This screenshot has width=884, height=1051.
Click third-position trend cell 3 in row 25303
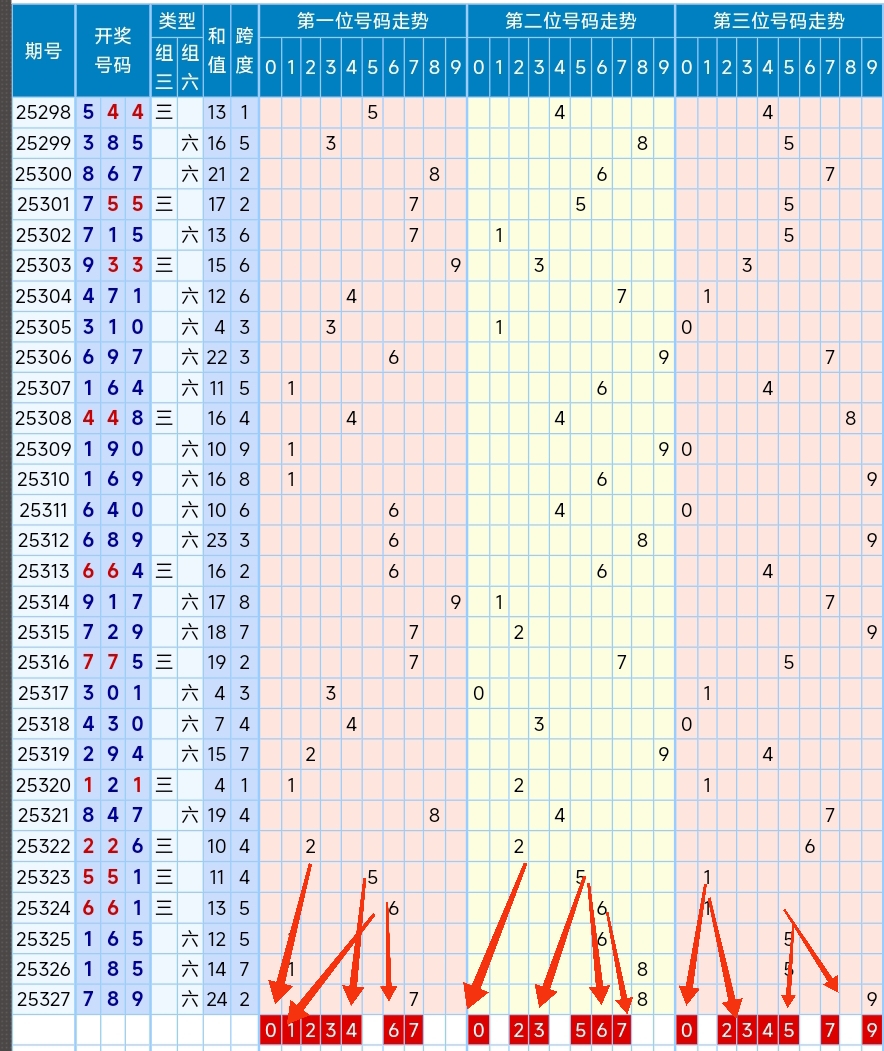coord(747,265)
